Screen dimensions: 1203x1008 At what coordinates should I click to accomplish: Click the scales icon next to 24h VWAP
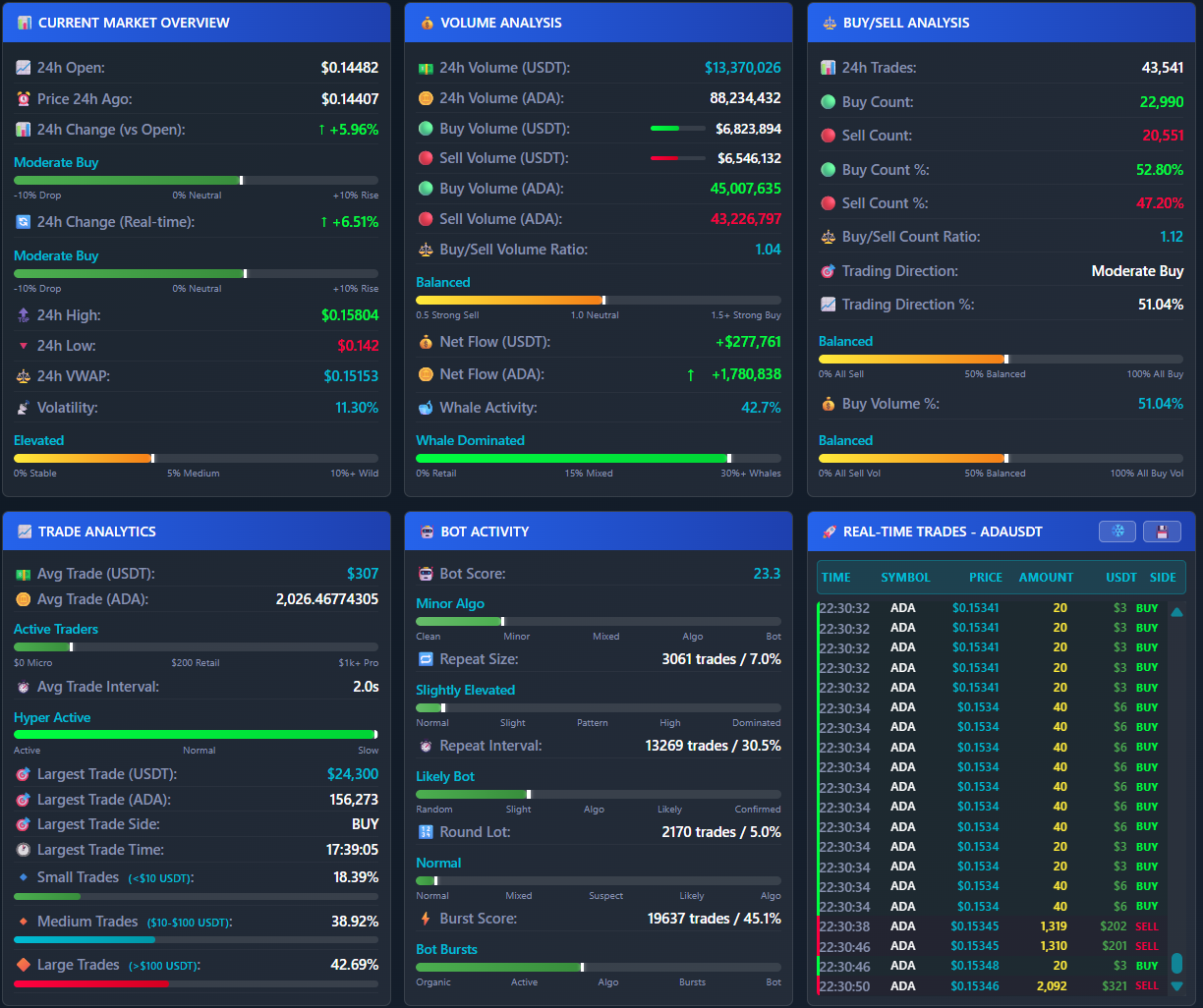(x=24, y=376)
